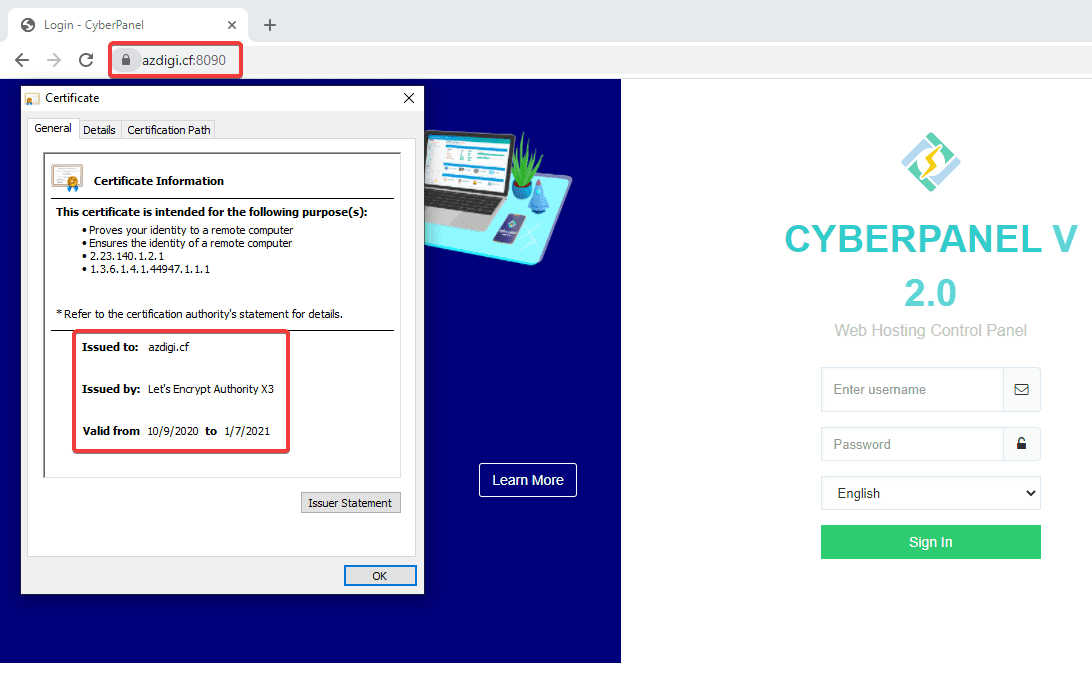Focus the Enter username field

912,390
